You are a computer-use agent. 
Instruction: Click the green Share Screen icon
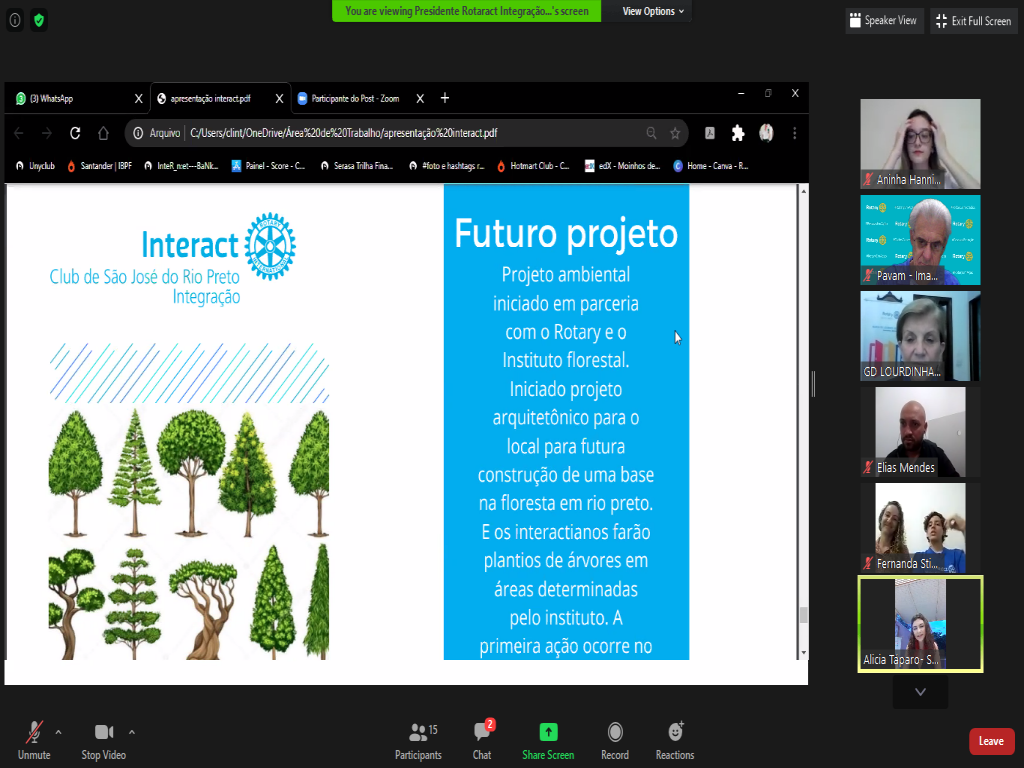pos(548,733)
